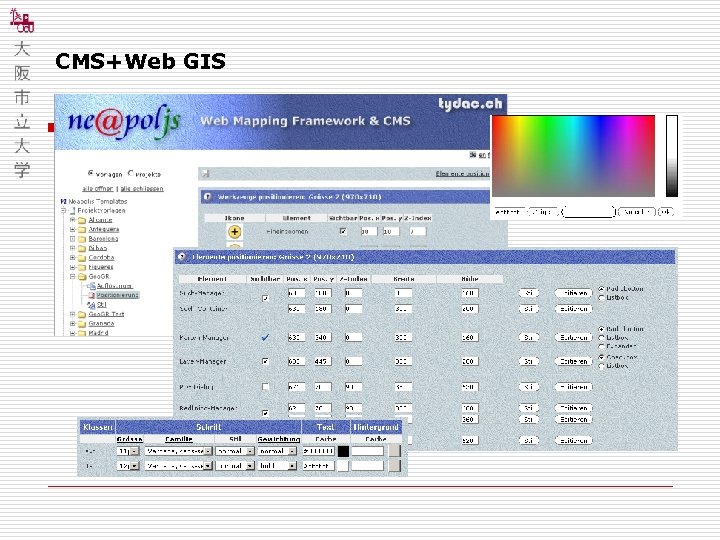720x540 pixels.
Task: Click the Bilbao folder icon
Action: point(82,248)
